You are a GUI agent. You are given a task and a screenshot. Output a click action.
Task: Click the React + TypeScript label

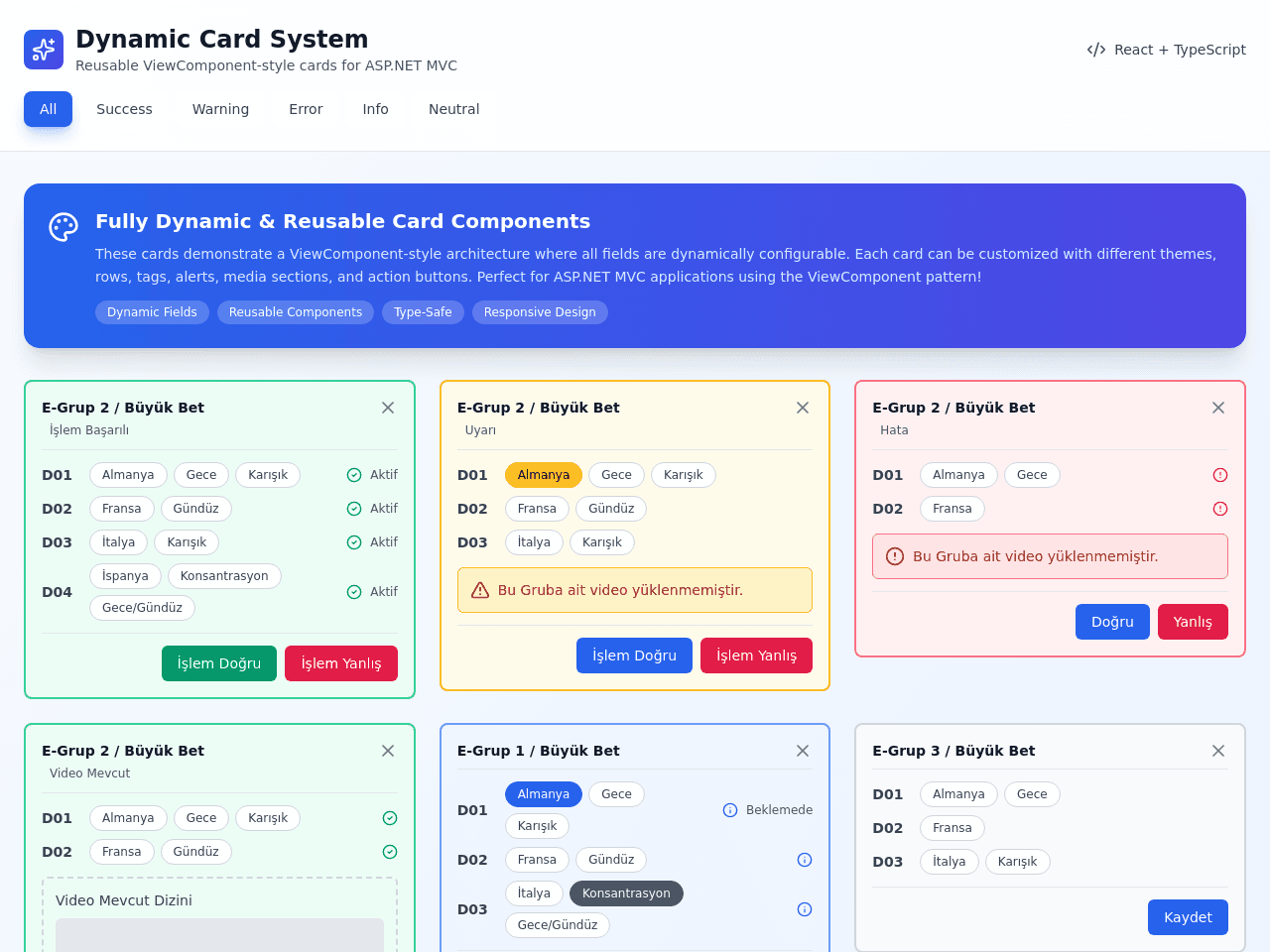coord(1180,50)
